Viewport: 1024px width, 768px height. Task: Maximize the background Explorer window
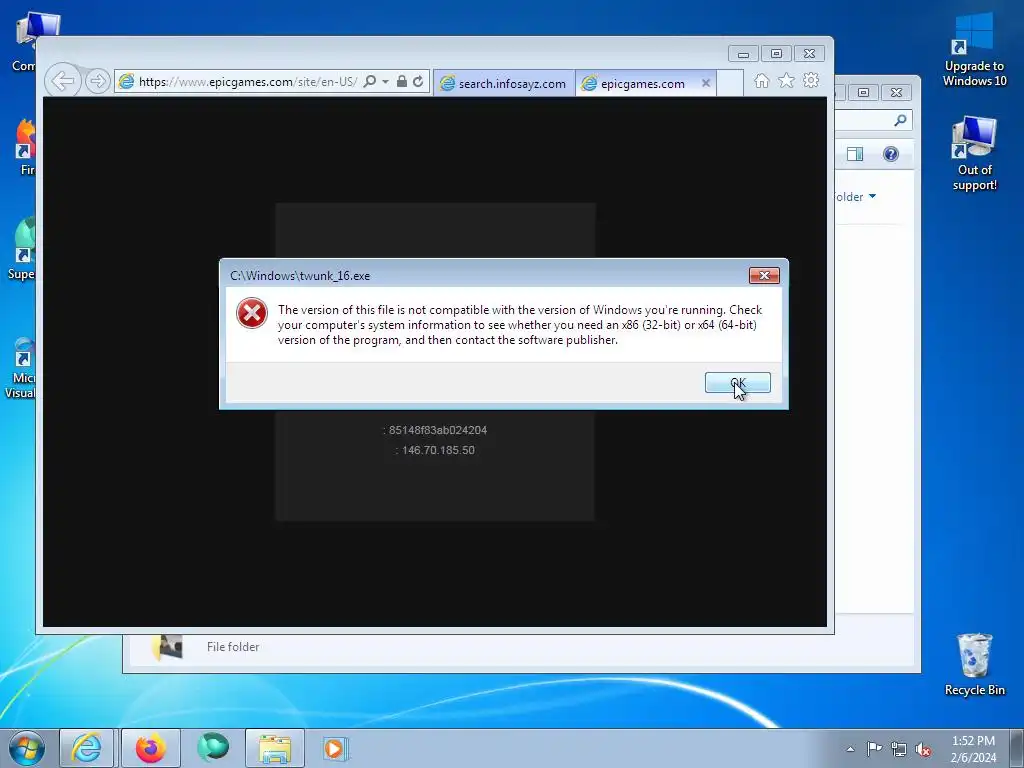[x=863, y=93]
